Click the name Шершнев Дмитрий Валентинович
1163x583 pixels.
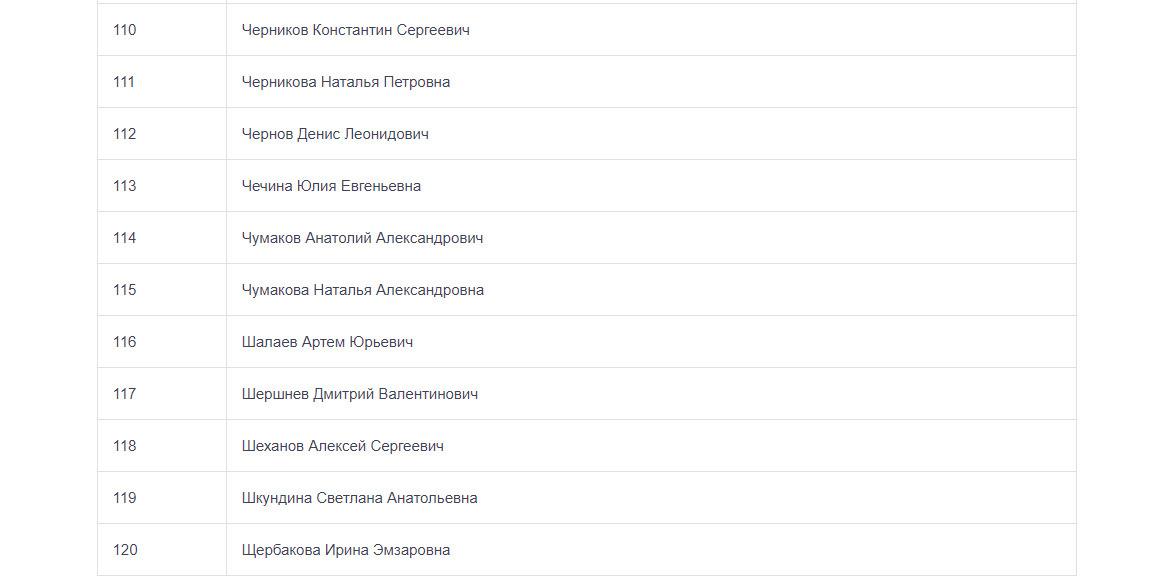pyautogui.click(x=359, y=394)
